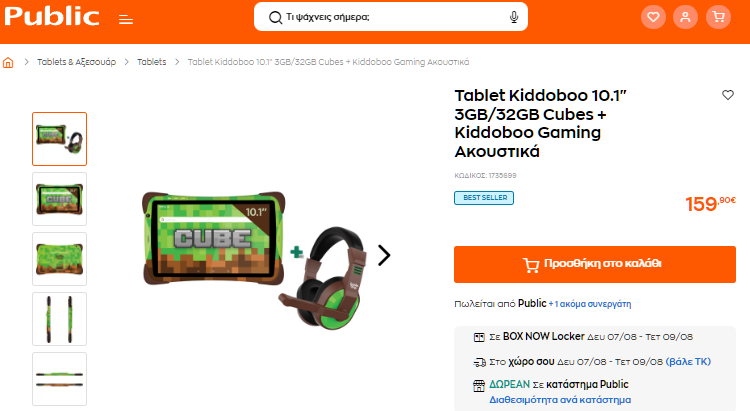The image size is (750, 411).
Task: Click the search magnifier icon
Action: [x=275, y=18]
